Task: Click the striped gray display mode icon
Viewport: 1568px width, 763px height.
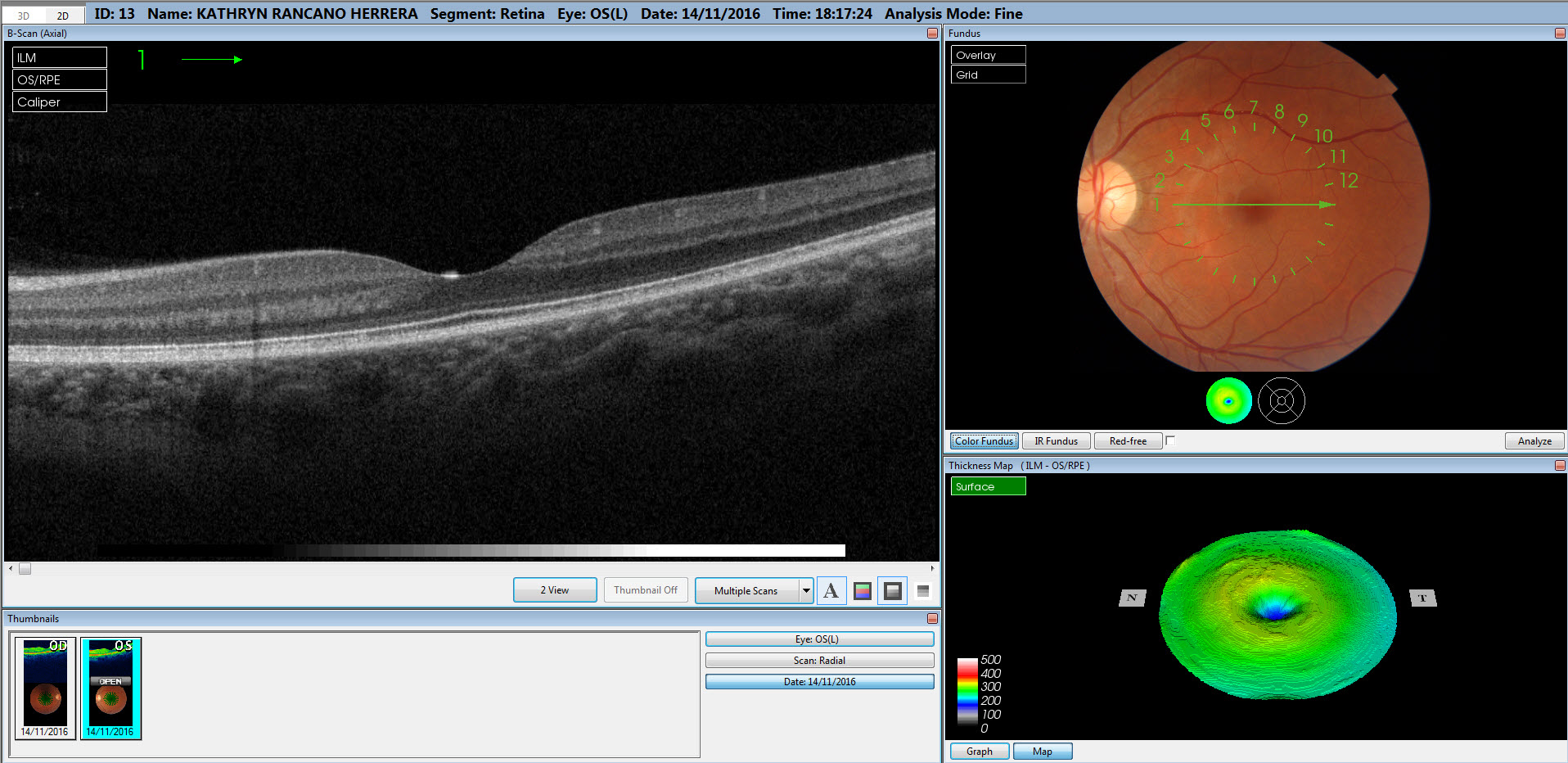Action: pyautogui.click(x=923, y=590)
